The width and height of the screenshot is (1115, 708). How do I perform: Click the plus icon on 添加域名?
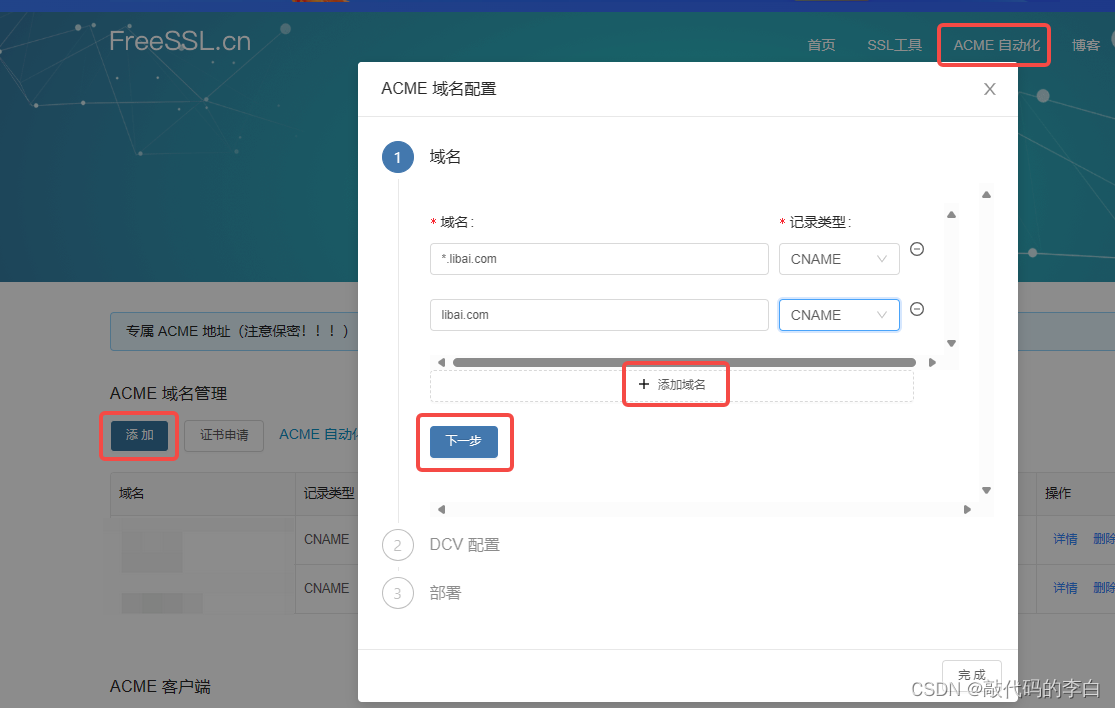tap(645, 384)
